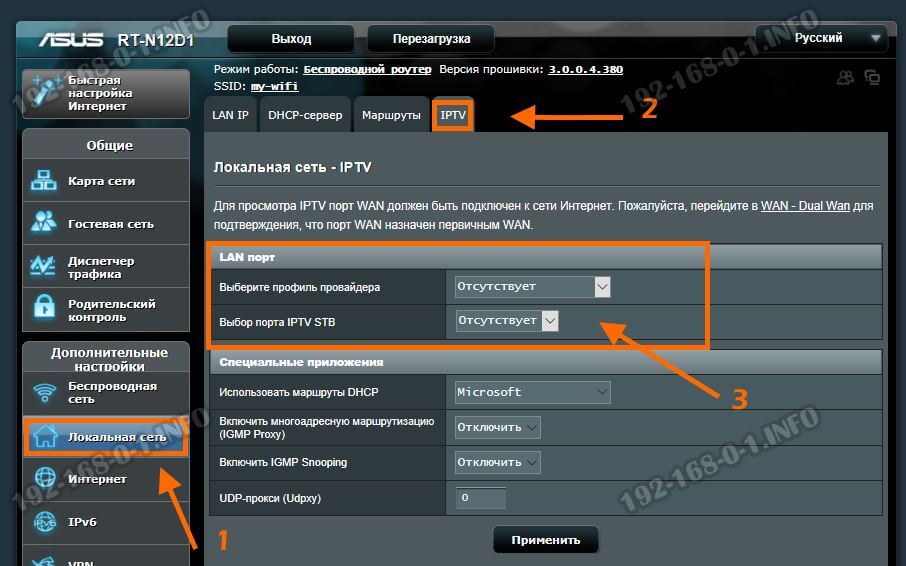
Task: Click the Диспетчер трафика traffic icon
Action: pos(45,267)
